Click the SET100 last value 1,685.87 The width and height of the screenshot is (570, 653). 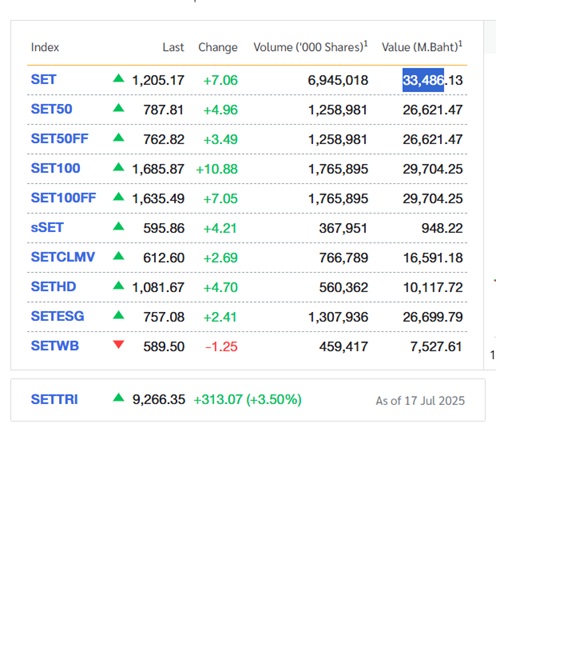[x=158, y=169]
